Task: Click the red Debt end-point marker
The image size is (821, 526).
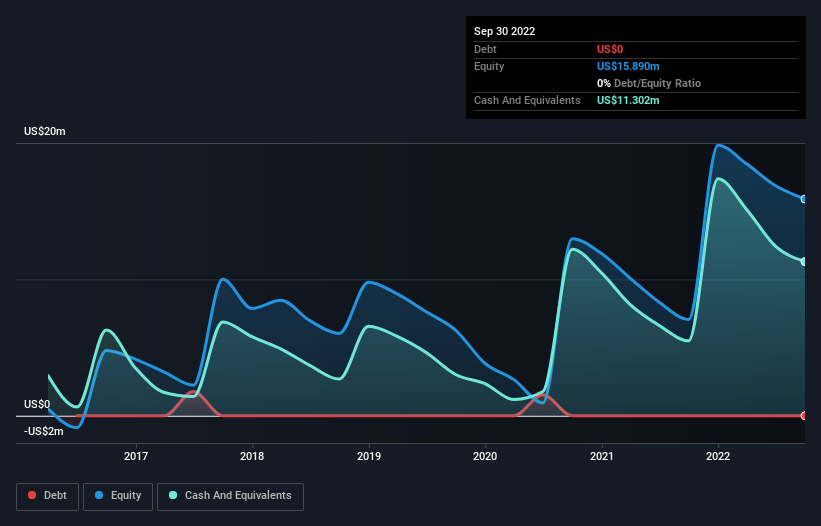Action: [804, 416]
